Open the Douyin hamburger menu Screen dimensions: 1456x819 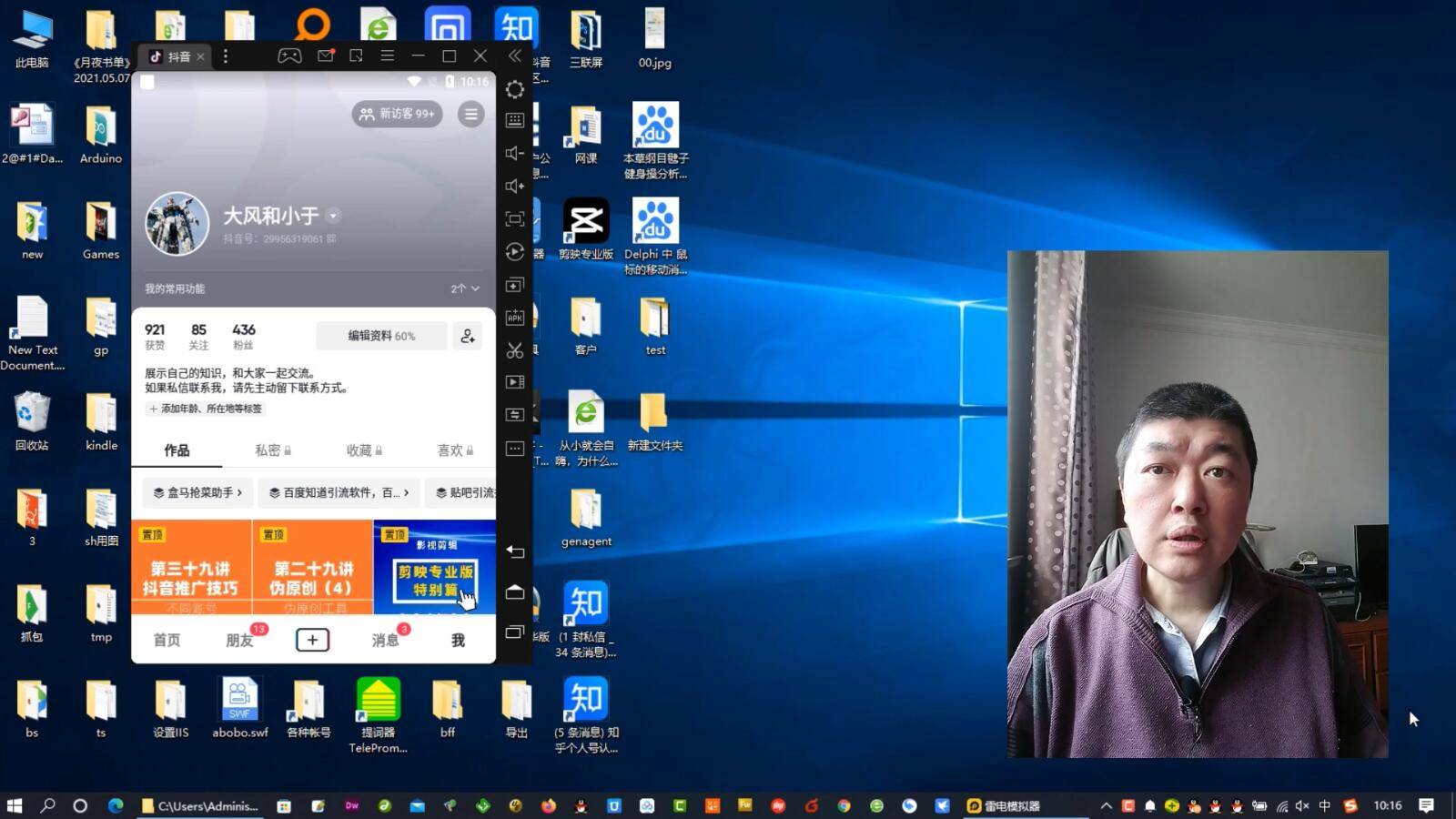tap(470, 115)
